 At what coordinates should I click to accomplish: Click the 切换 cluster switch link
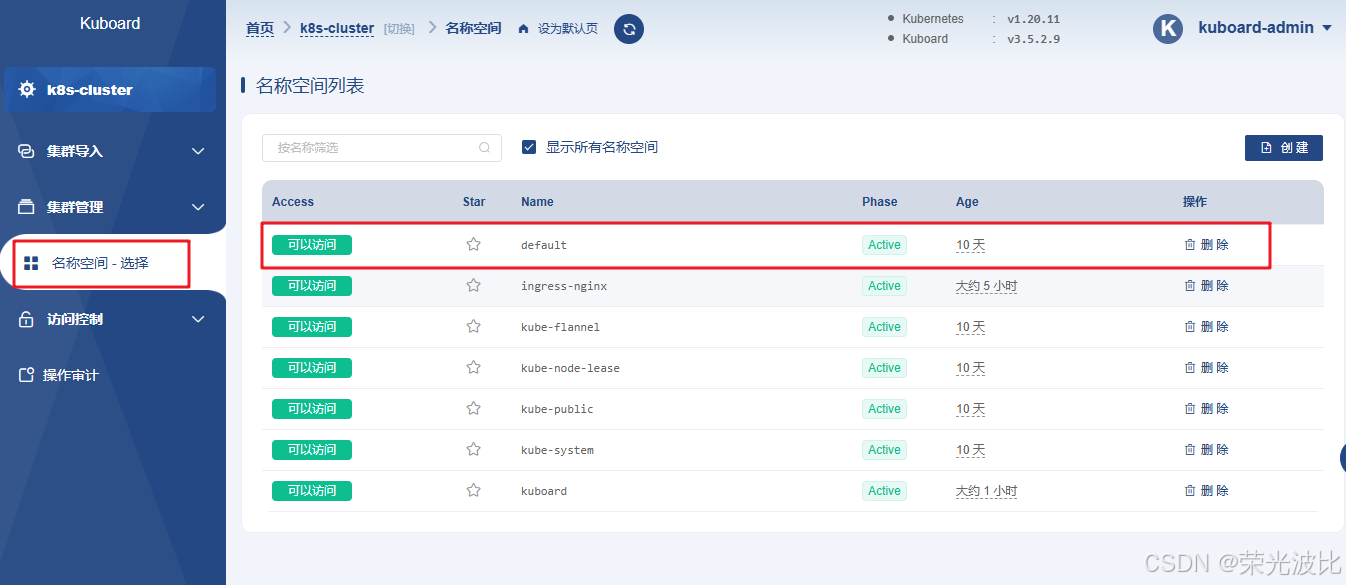coord(399,29)
